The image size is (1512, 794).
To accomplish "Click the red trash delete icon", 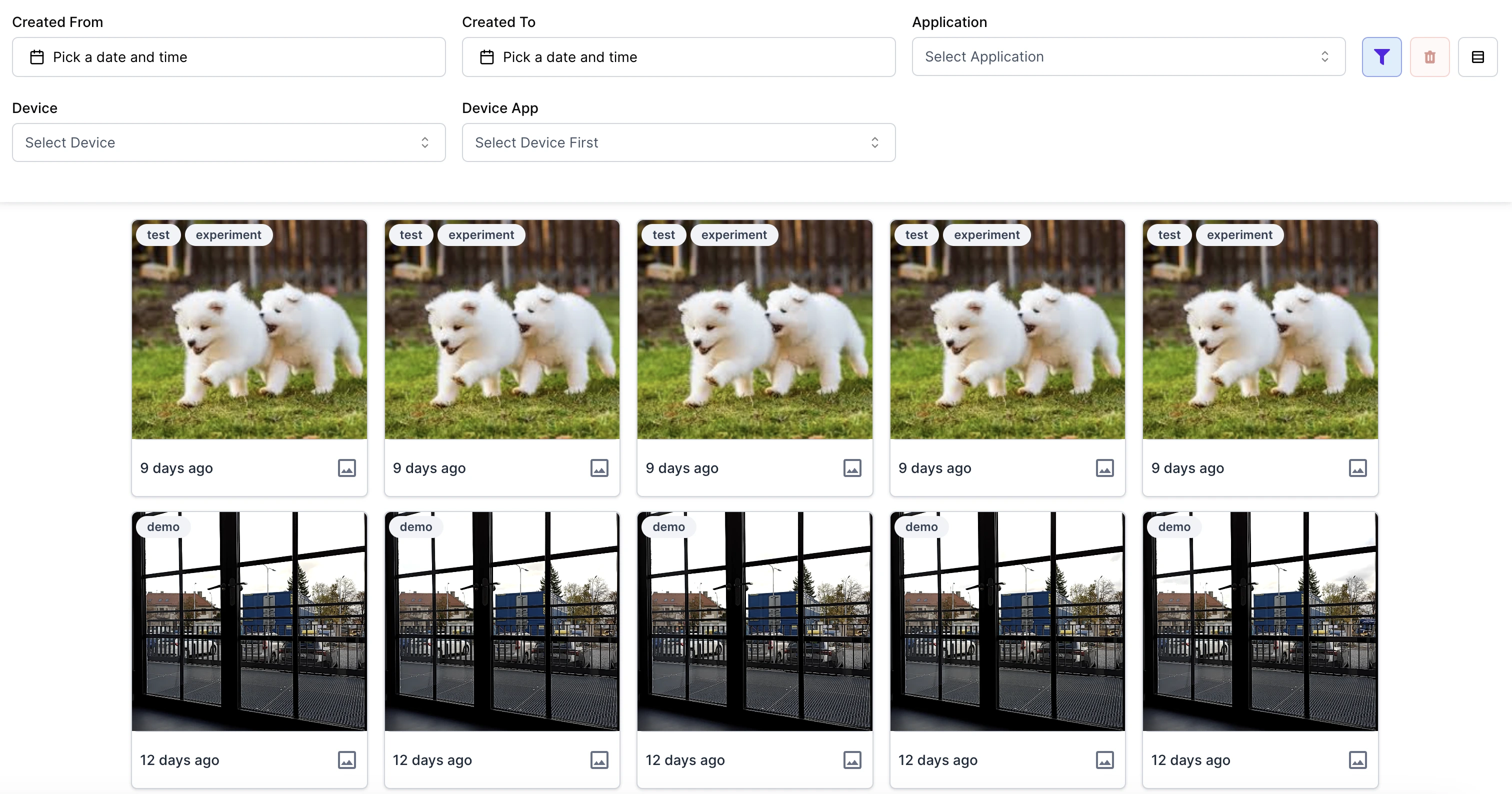I will coord(1429,57).
